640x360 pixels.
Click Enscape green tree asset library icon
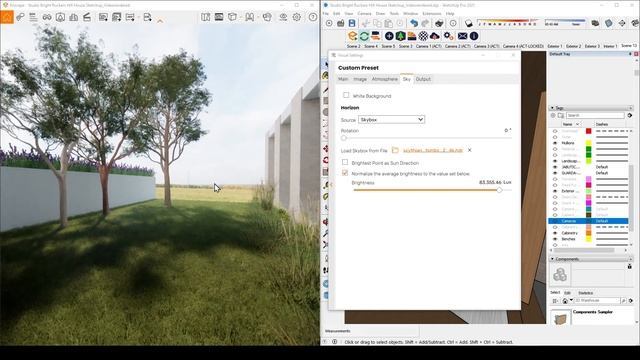[400, 36]
